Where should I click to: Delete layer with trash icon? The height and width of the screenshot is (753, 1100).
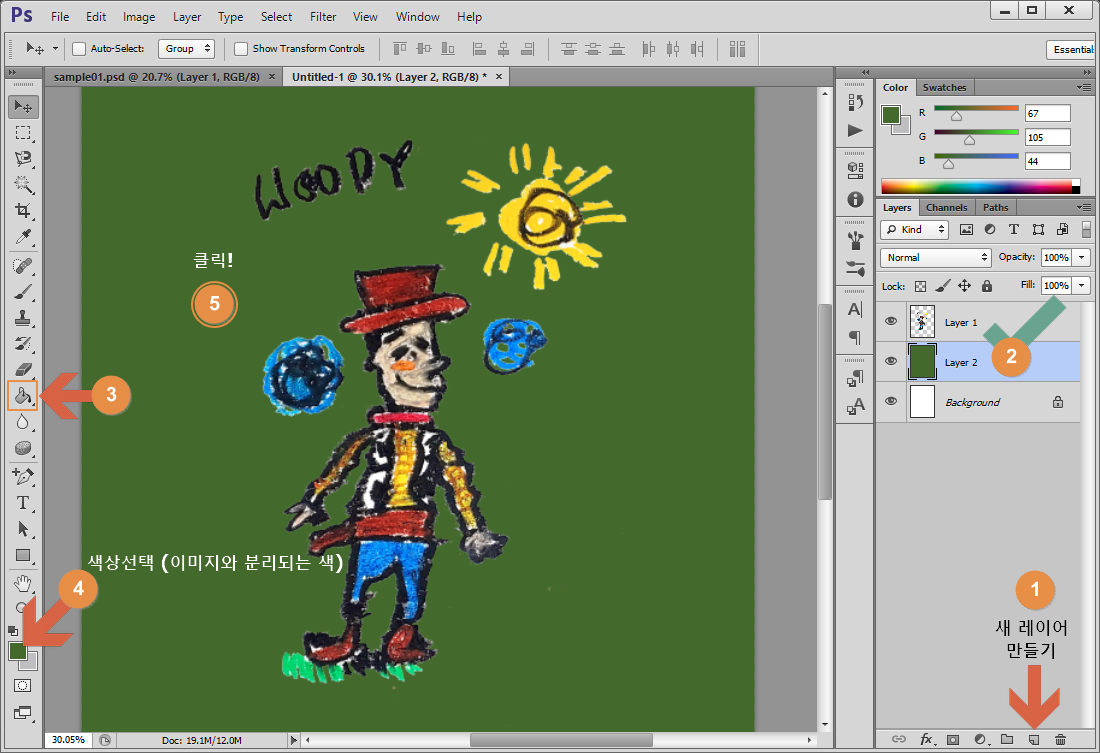click(1060, 740)
